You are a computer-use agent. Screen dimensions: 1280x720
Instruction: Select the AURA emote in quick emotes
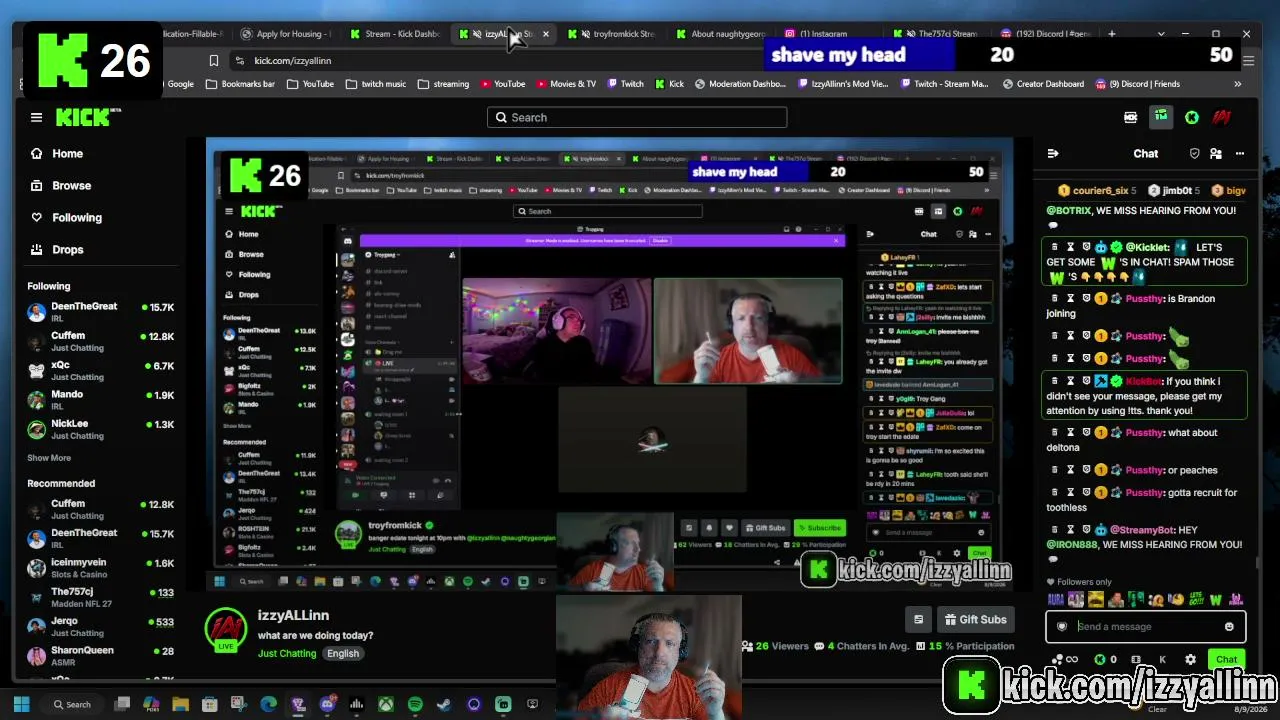click(x=1056, y=600)
